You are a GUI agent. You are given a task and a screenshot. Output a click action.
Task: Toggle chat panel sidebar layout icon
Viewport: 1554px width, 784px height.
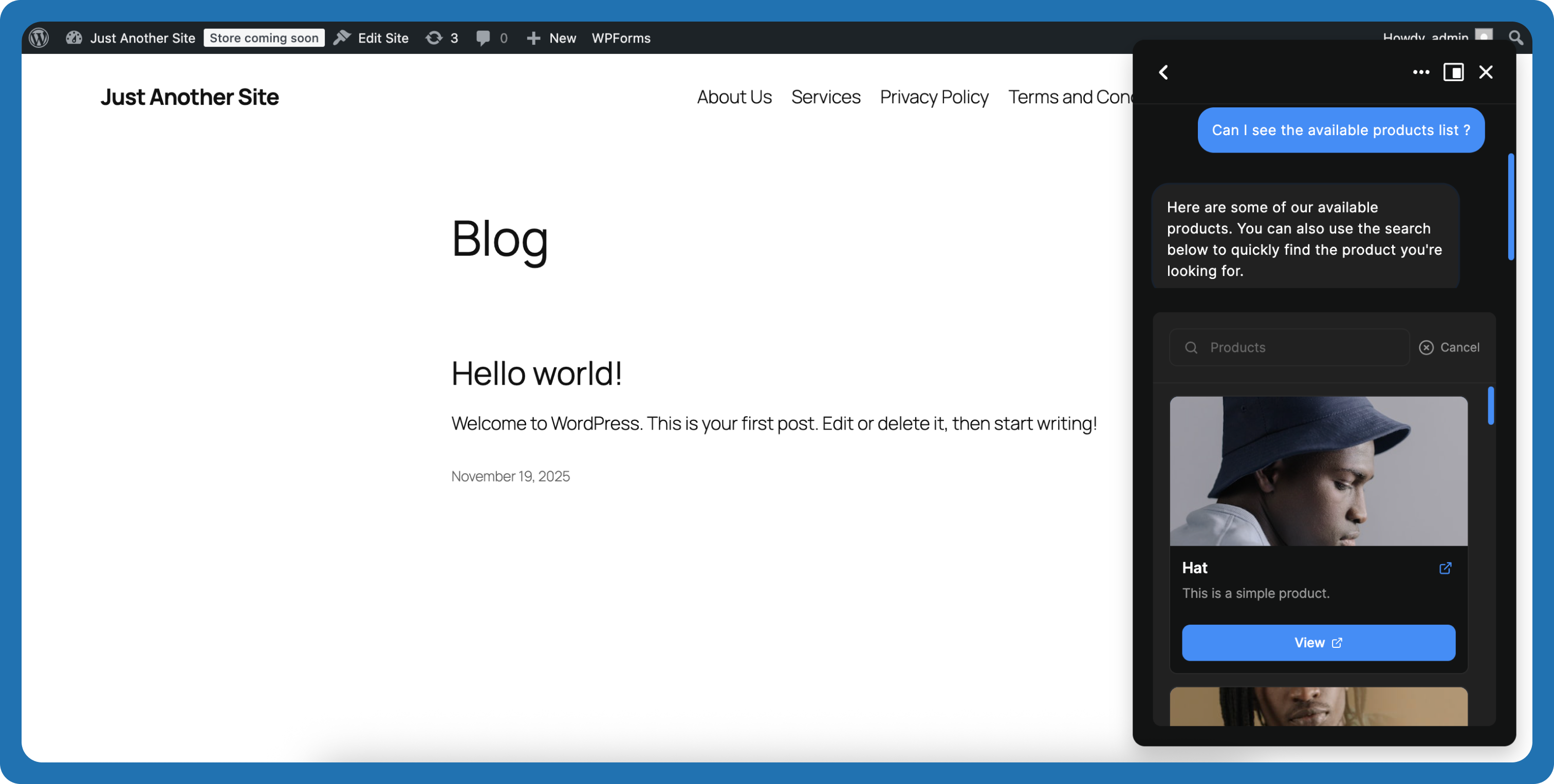point(1453,72)
